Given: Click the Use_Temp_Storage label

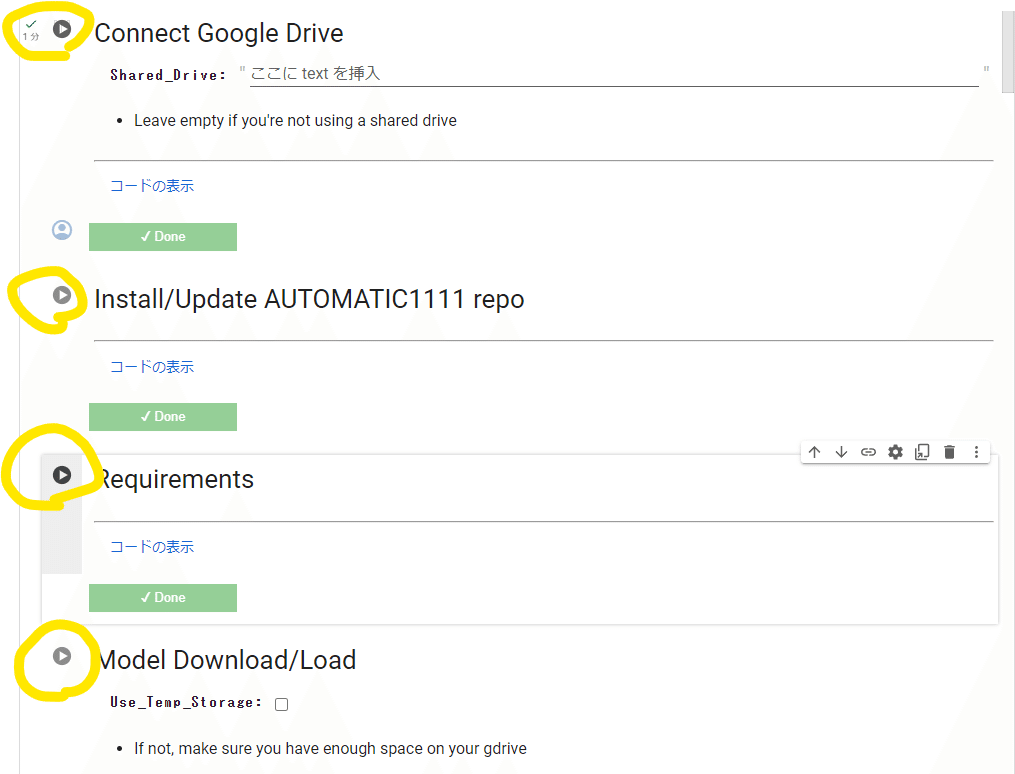Looking at the screenshot, I should [x=186, y=702].
